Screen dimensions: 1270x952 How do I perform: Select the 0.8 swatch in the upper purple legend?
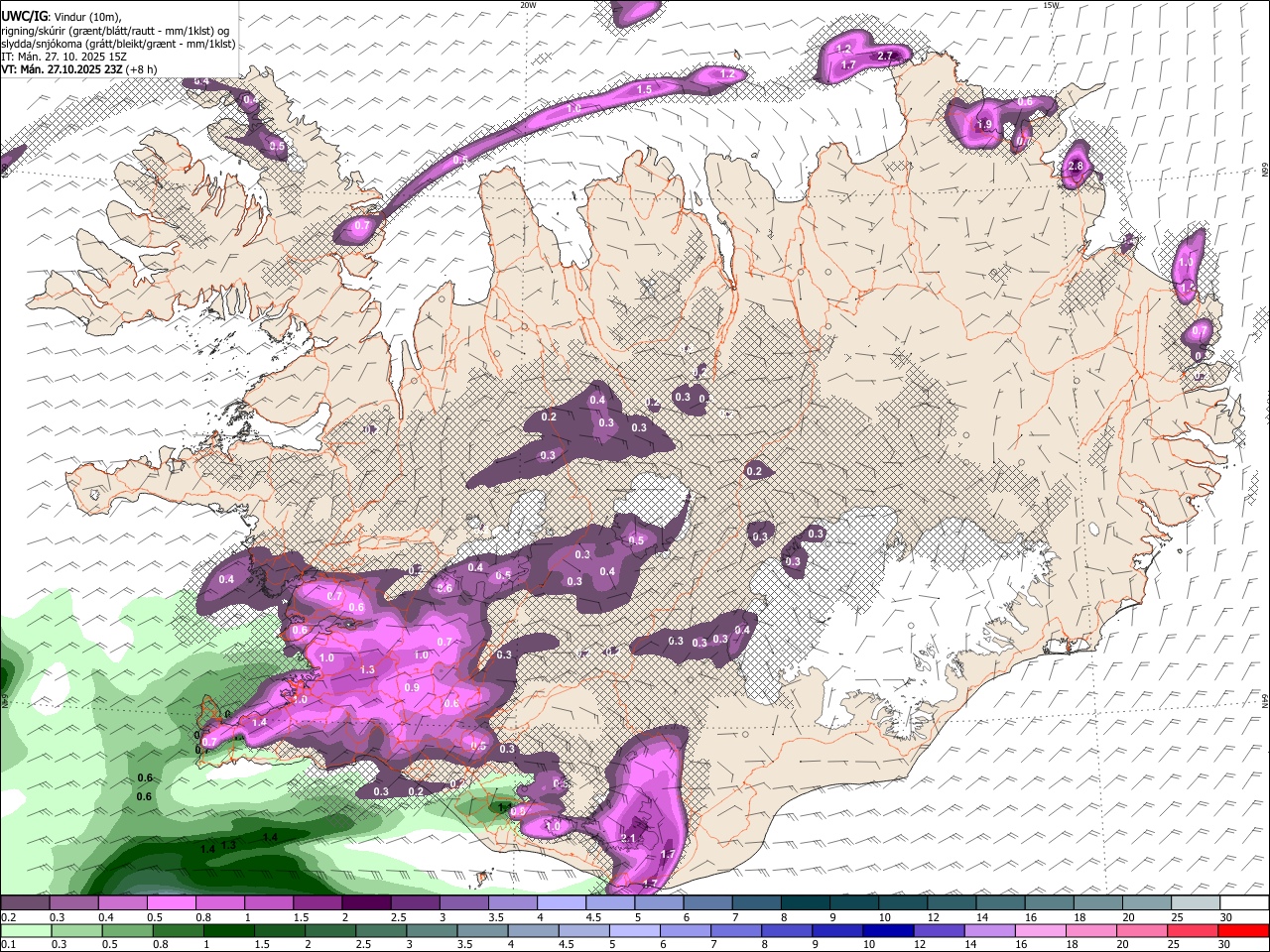coord(220,903)
